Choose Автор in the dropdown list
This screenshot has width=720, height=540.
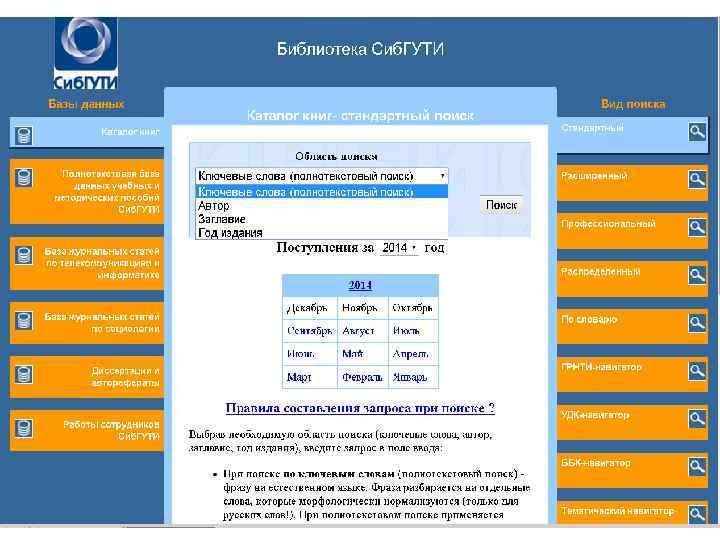321,206
